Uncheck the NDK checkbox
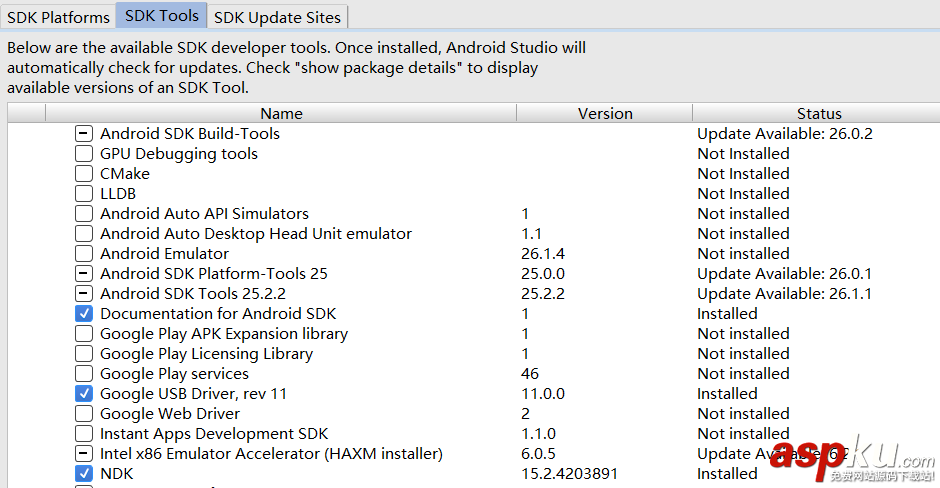The width and height of the screenshot is (940, 488). (x=84, y=473)
